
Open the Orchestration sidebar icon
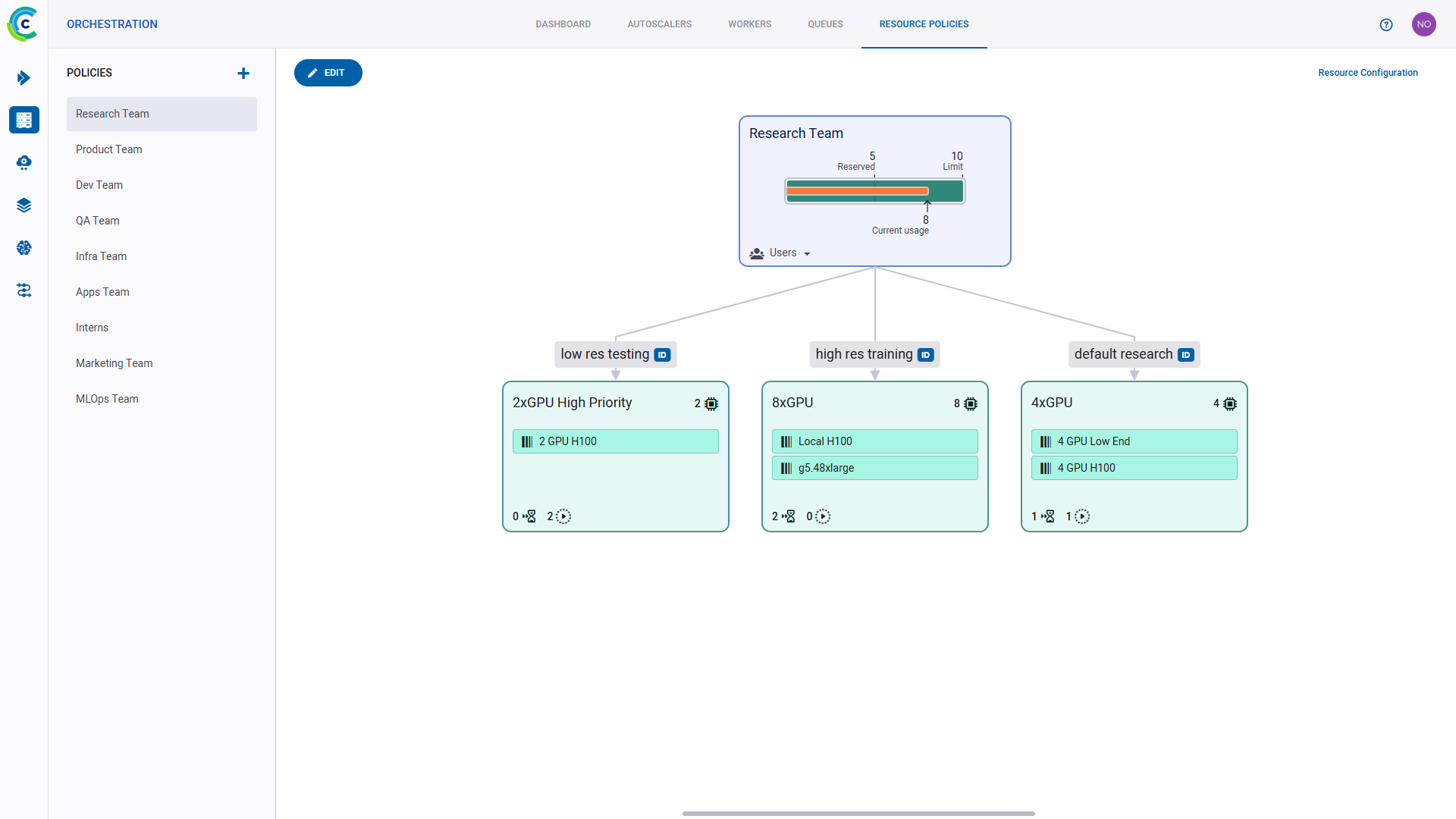[24, 120]
